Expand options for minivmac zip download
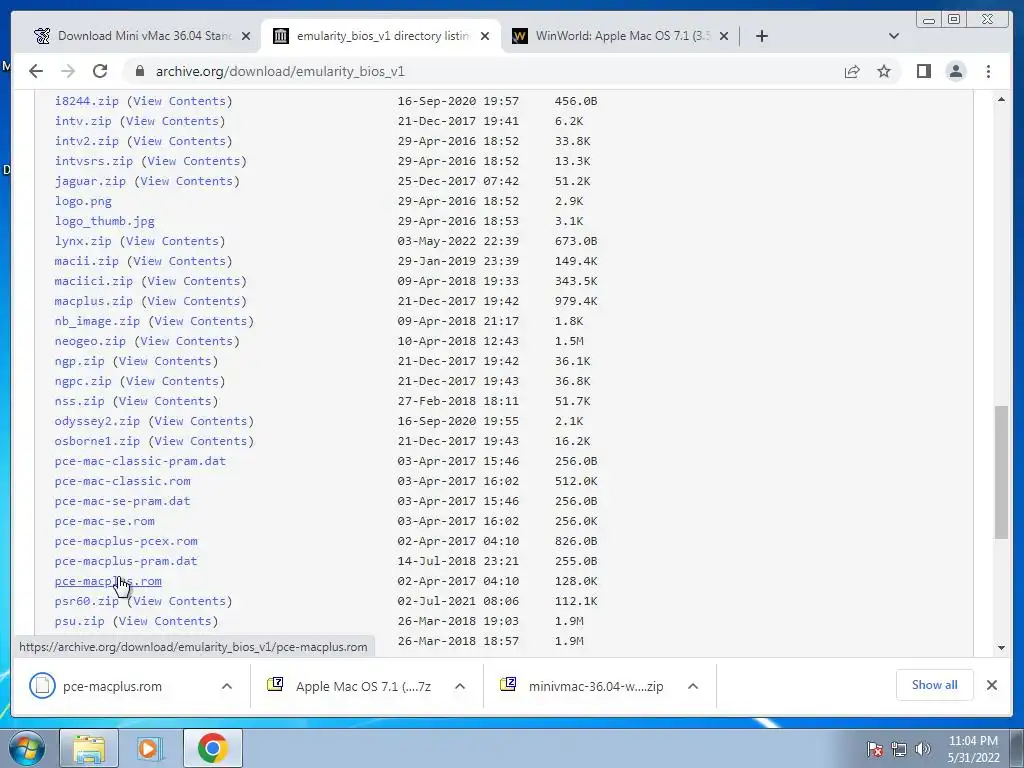Image resolution: width=1024 pixels, height=768 pixels. coord(693,686)
